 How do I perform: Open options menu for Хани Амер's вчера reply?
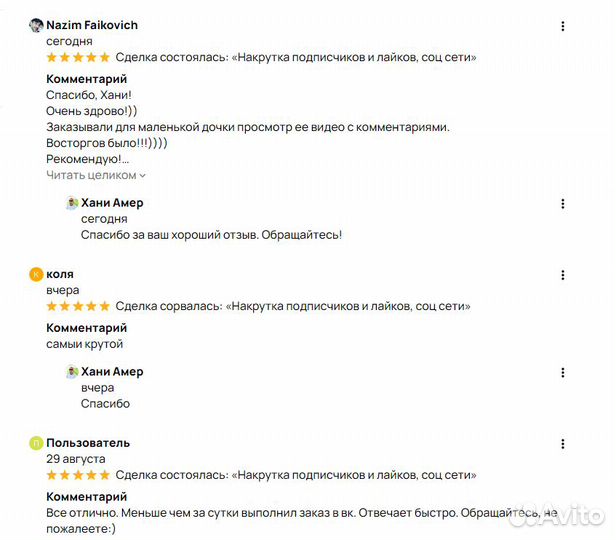pos(562,372)
